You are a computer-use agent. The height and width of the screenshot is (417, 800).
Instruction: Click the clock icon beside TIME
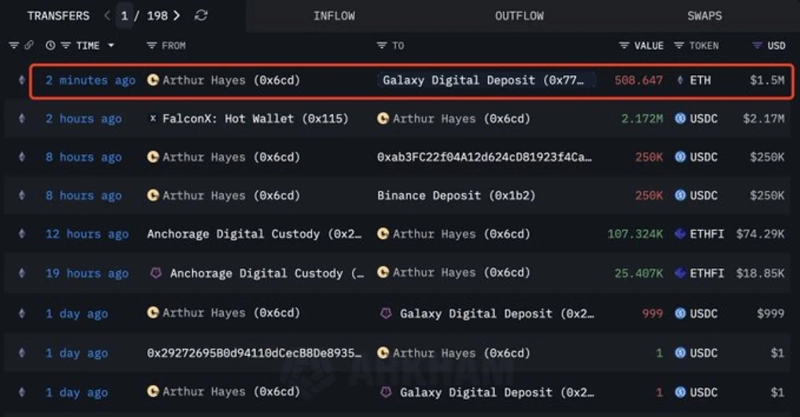[50, 46]
